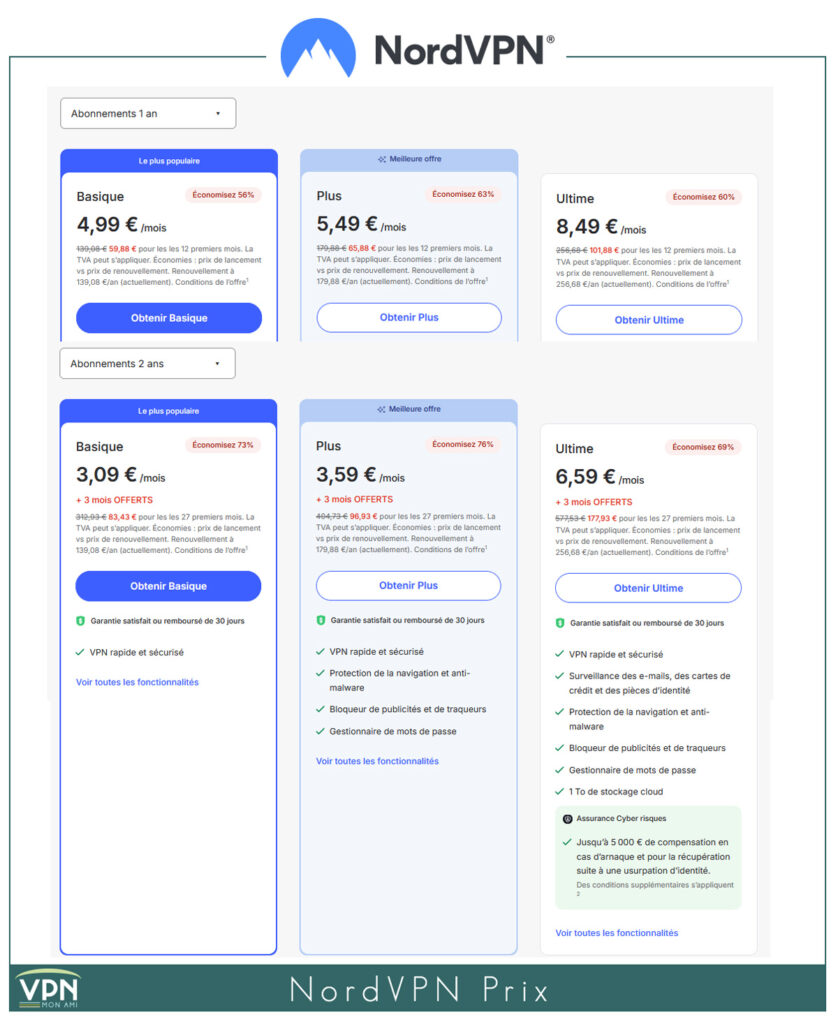The width and height of the screenshot is (838, 1024).
Task: Click the Obtenir Basique button on the 1-year plan
Action: pyautogui.click(x=168, y=317)
